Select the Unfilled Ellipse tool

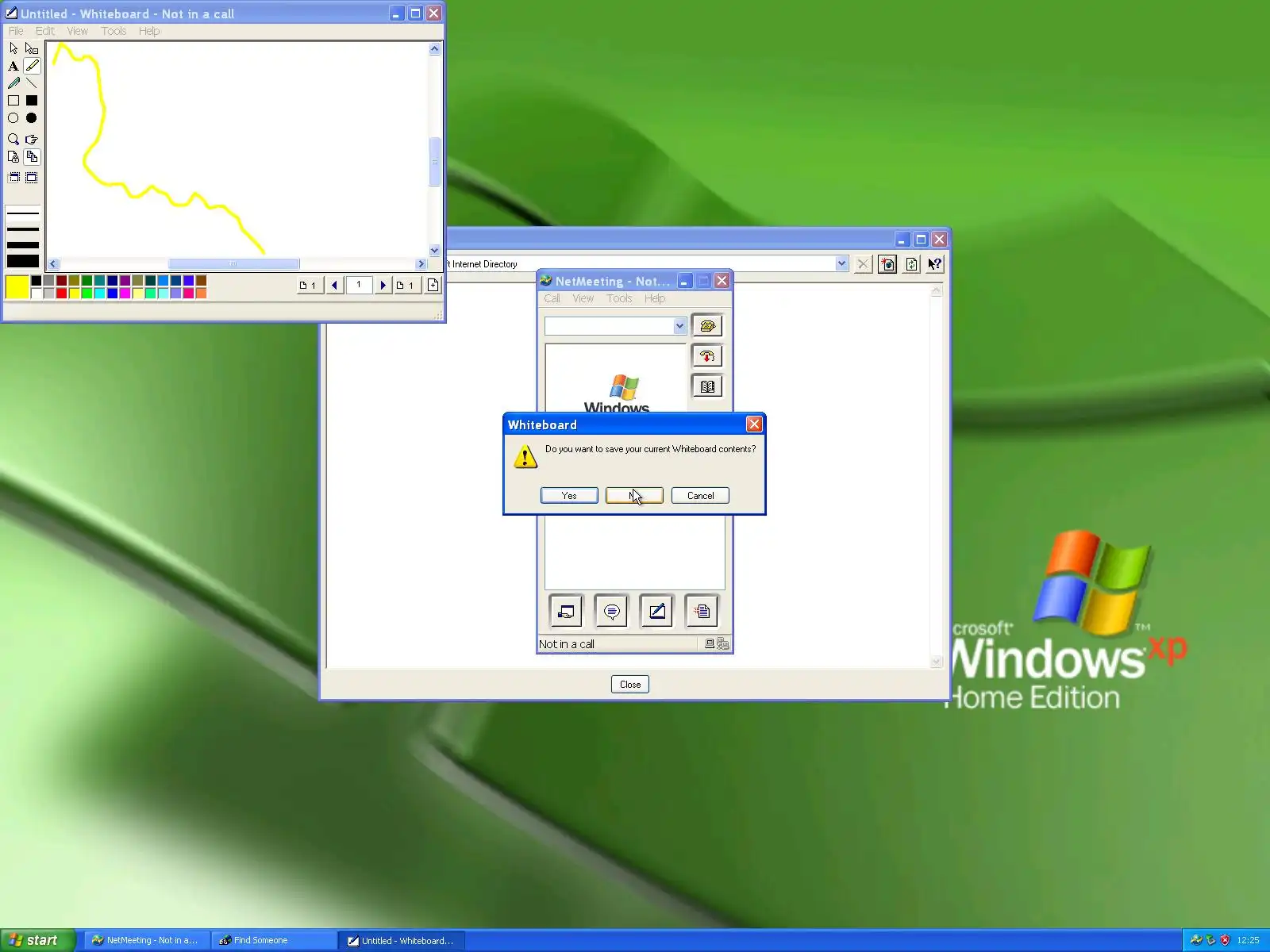[x=13, y=118]
